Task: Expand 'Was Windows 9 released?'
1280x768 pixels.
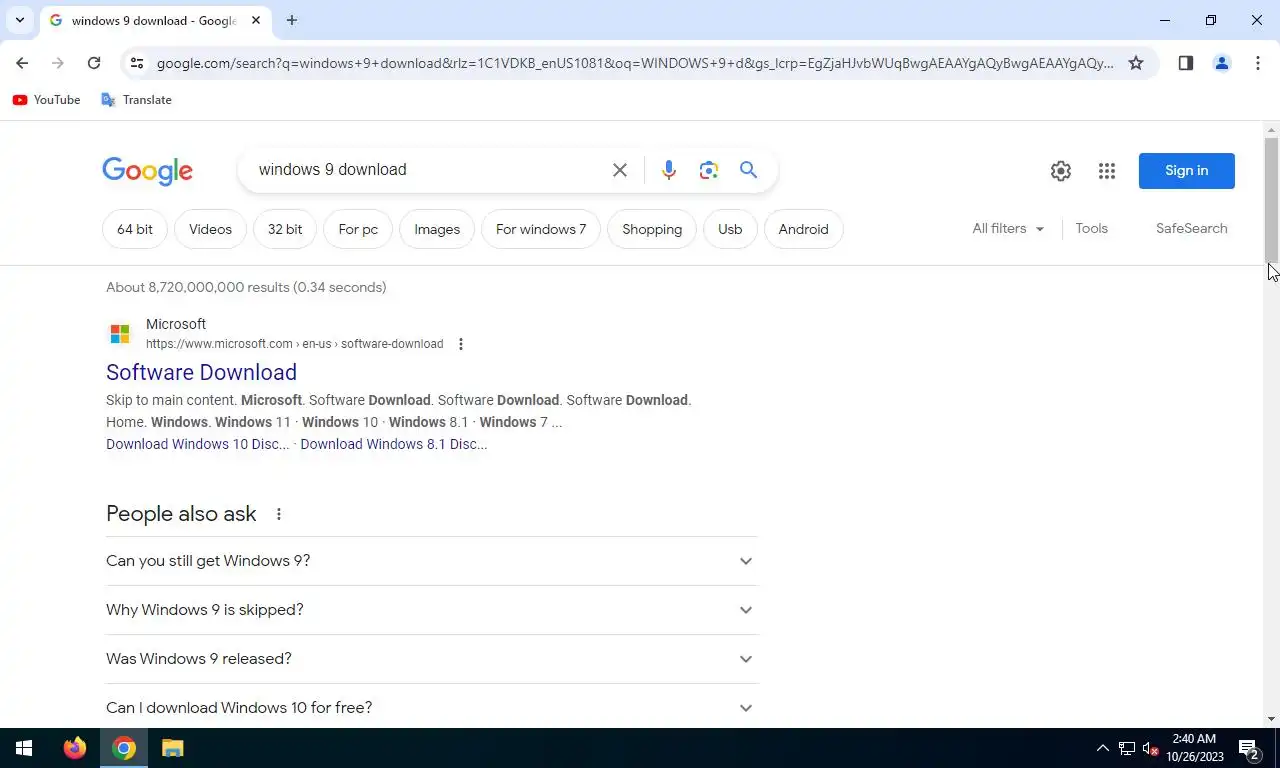Action: point(432,659)
